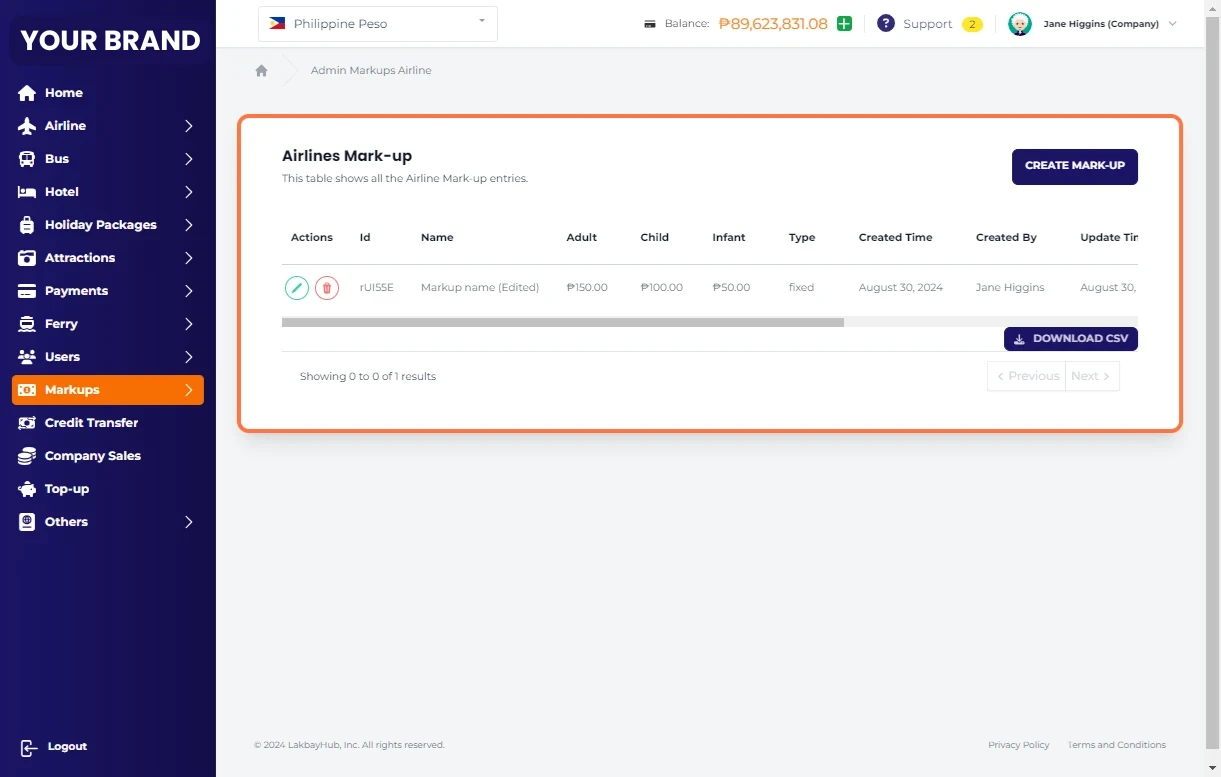Click the table horizontal scrollbar

pos(562,323)
